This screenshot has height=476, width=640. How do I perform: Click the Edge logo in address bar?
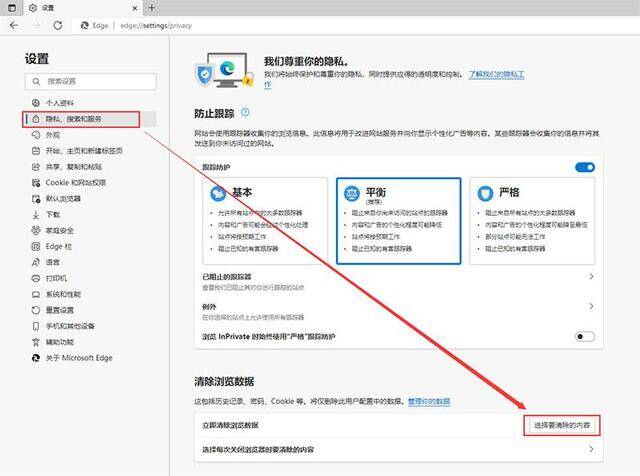(x=84, y=25)
